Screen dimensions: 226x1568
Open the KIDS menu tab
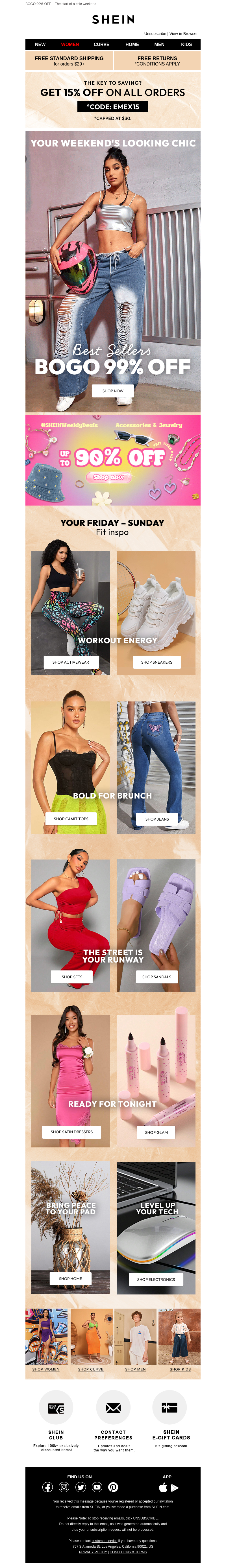186,44
